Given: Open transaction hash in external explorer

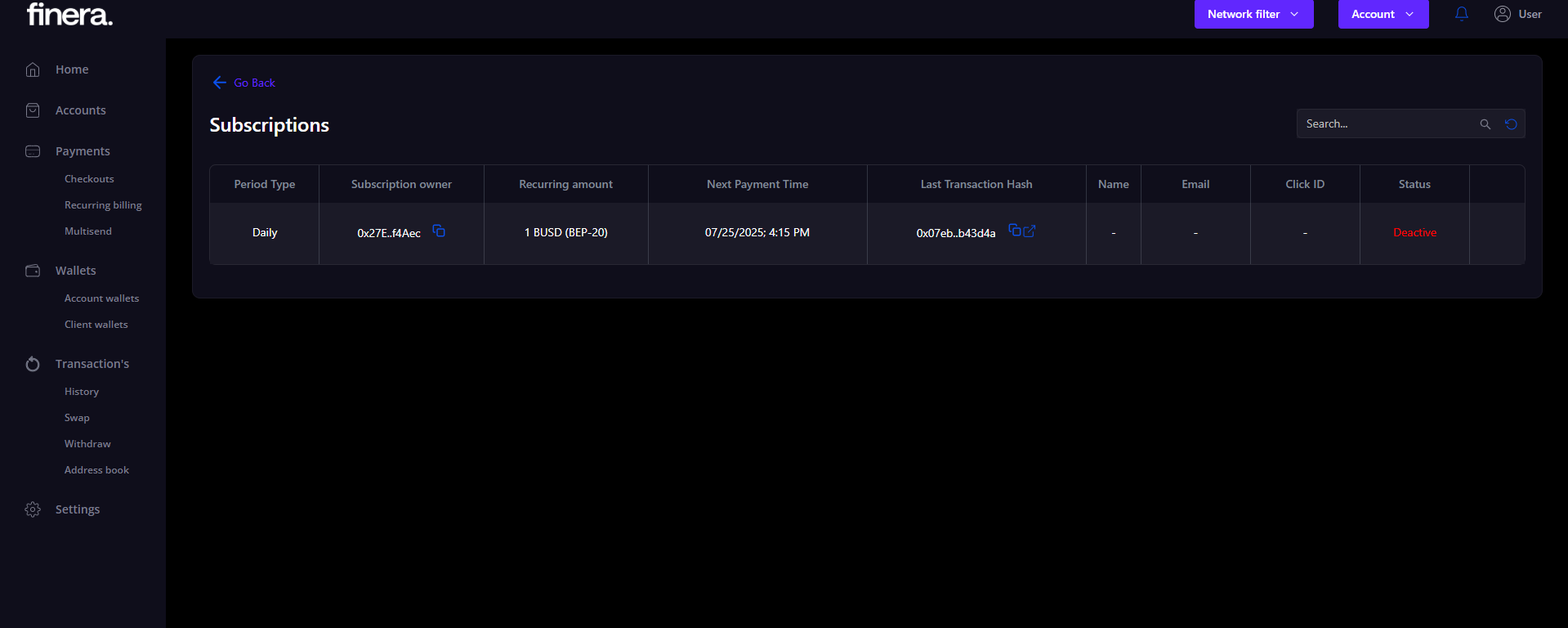Looking at the screenshot, I should 1030,231.
